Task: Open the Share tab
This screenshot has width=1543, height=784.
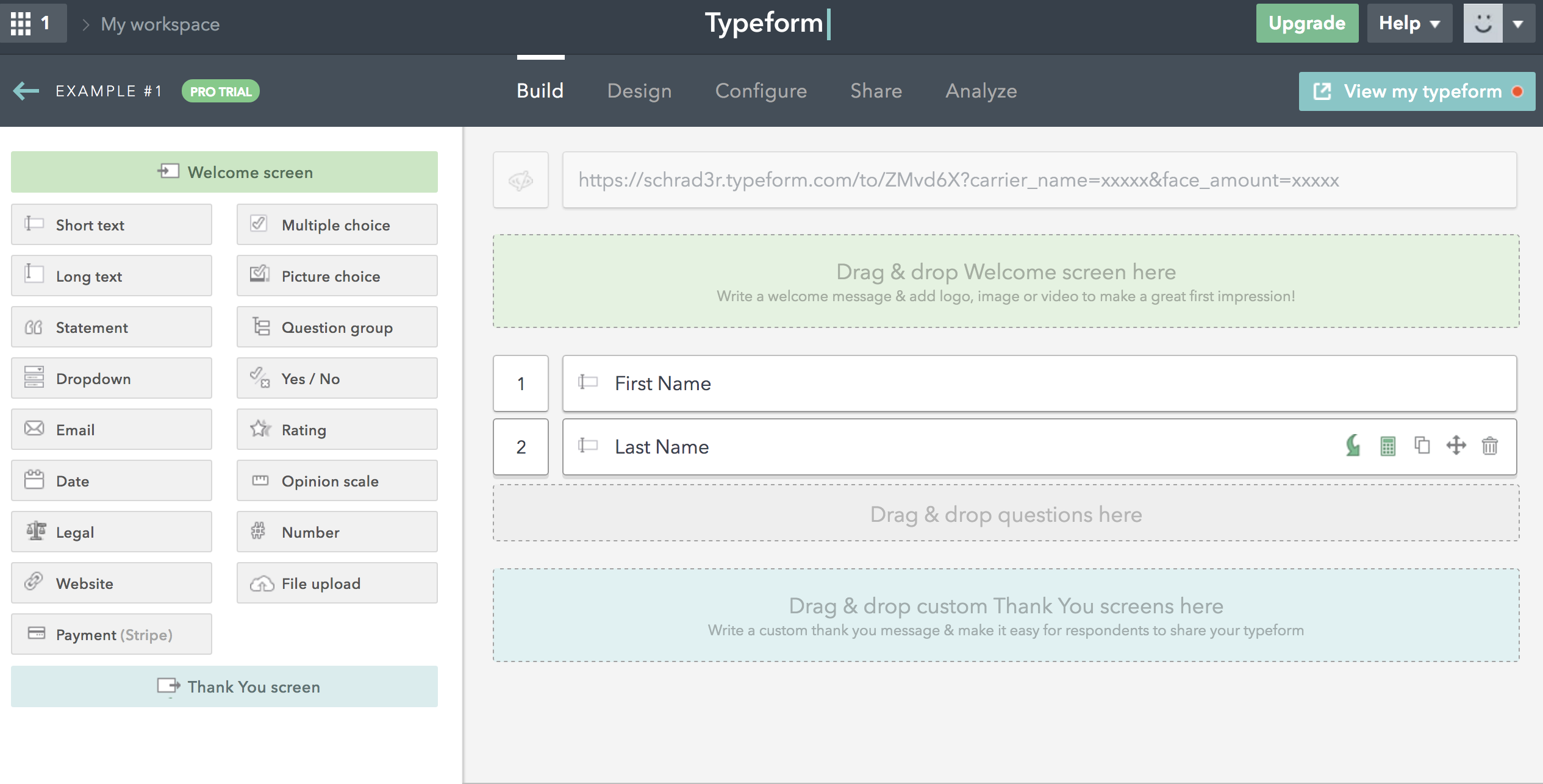Action: (x=876, y=91)
